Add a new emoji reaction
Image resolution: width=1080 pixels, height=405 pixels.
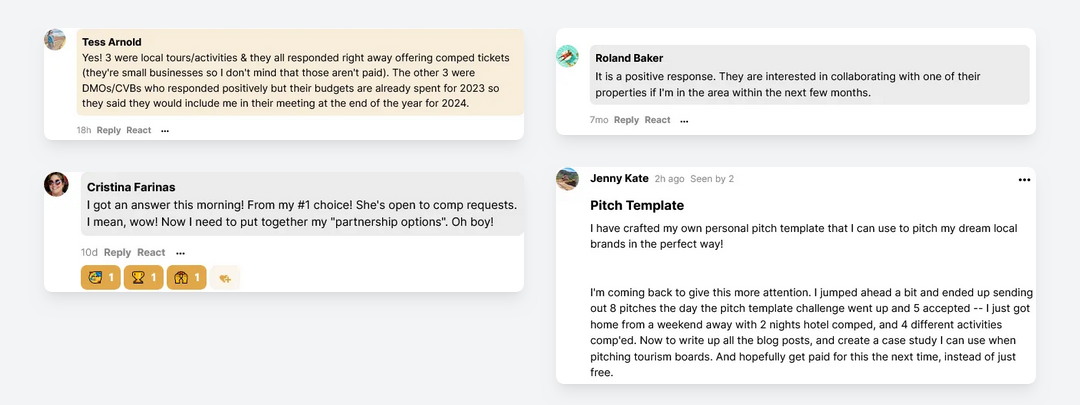coord(225,278)
